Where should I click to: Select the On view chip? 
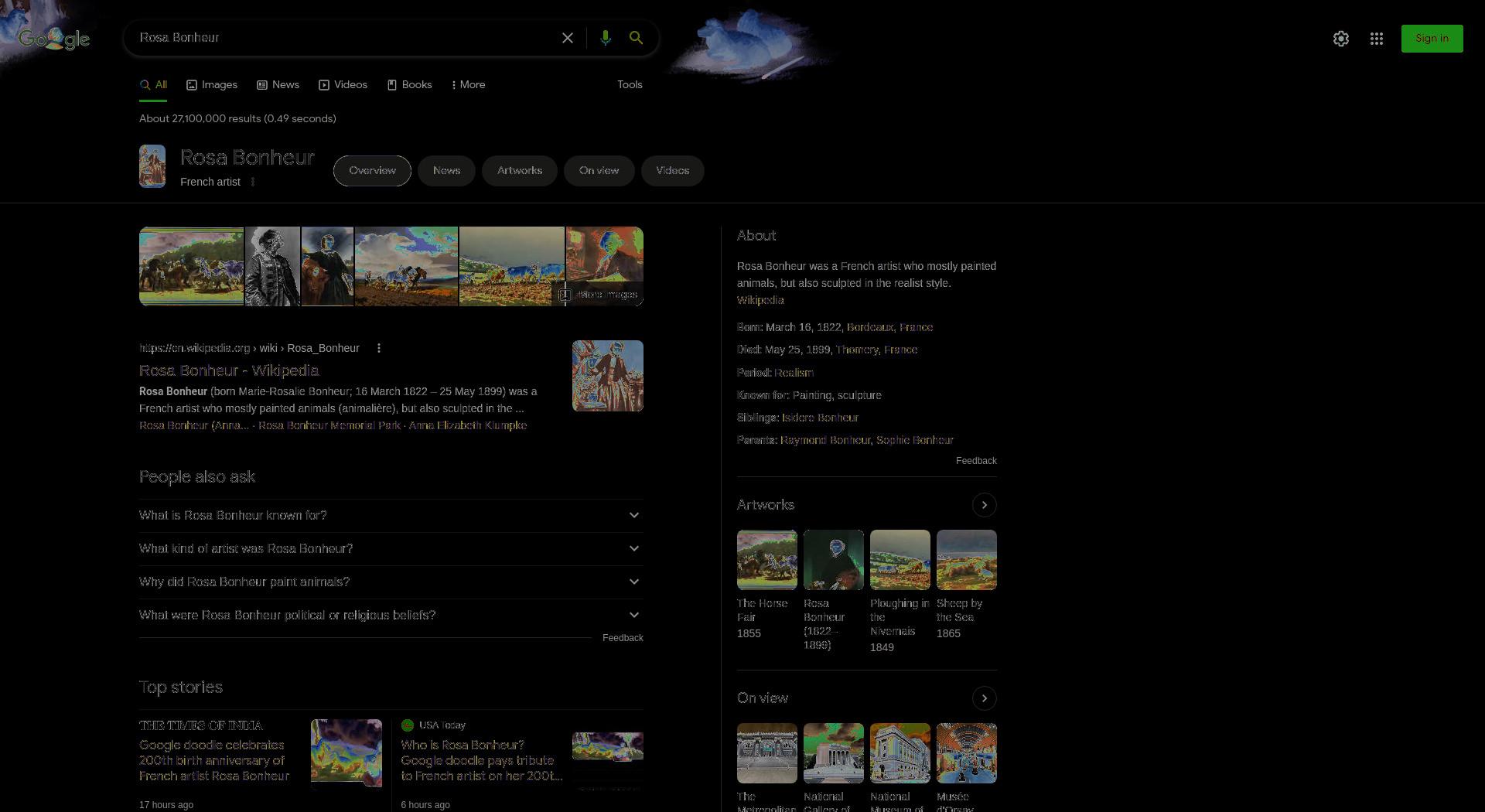click(599, 171)
